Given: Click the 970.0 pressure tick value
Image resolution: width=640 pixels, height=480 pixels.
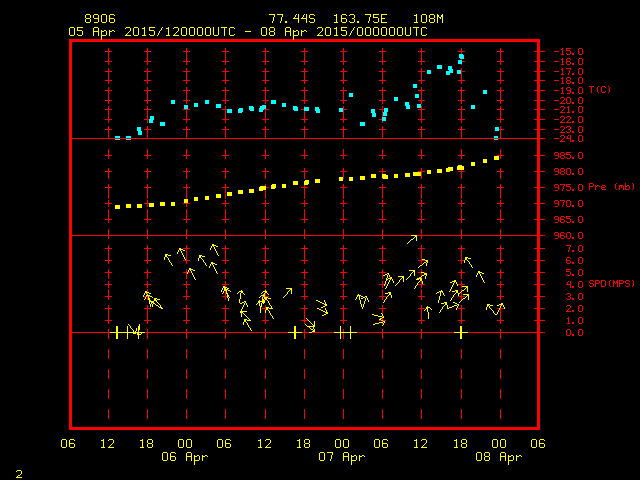Looking at the screenshot, I should [569, 203].
